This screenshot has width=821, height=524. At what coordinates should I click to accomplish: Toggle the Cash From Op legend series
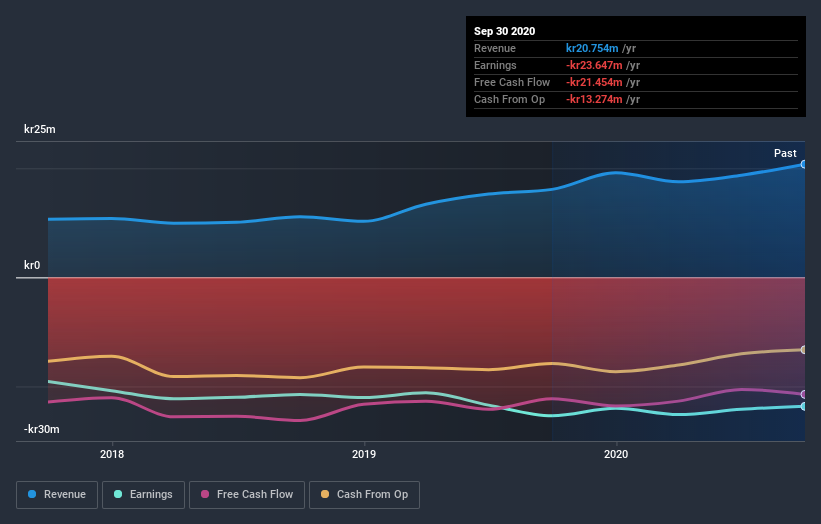pos(364,495)
